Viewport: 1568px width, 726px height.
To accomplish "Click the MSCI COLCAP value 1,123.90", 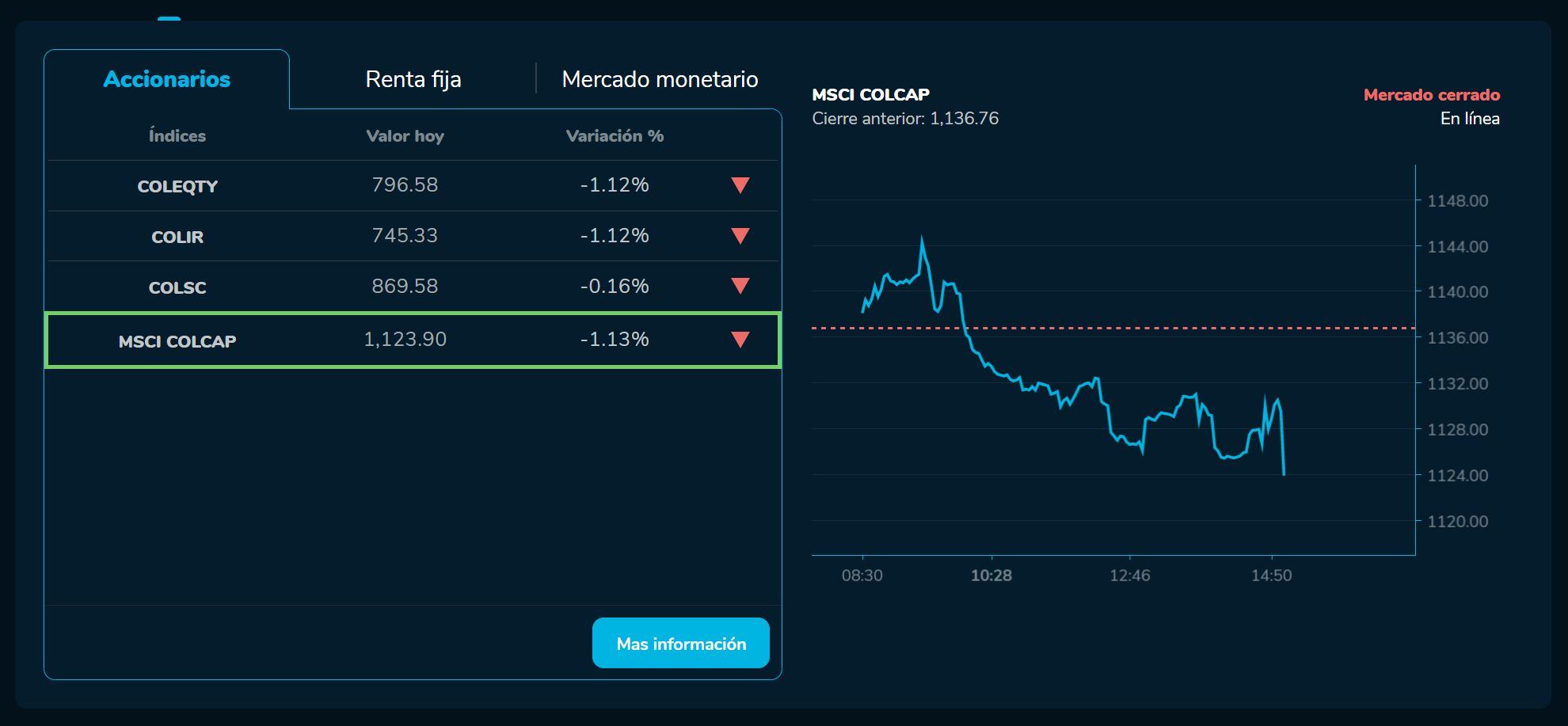I will (405, 340).
